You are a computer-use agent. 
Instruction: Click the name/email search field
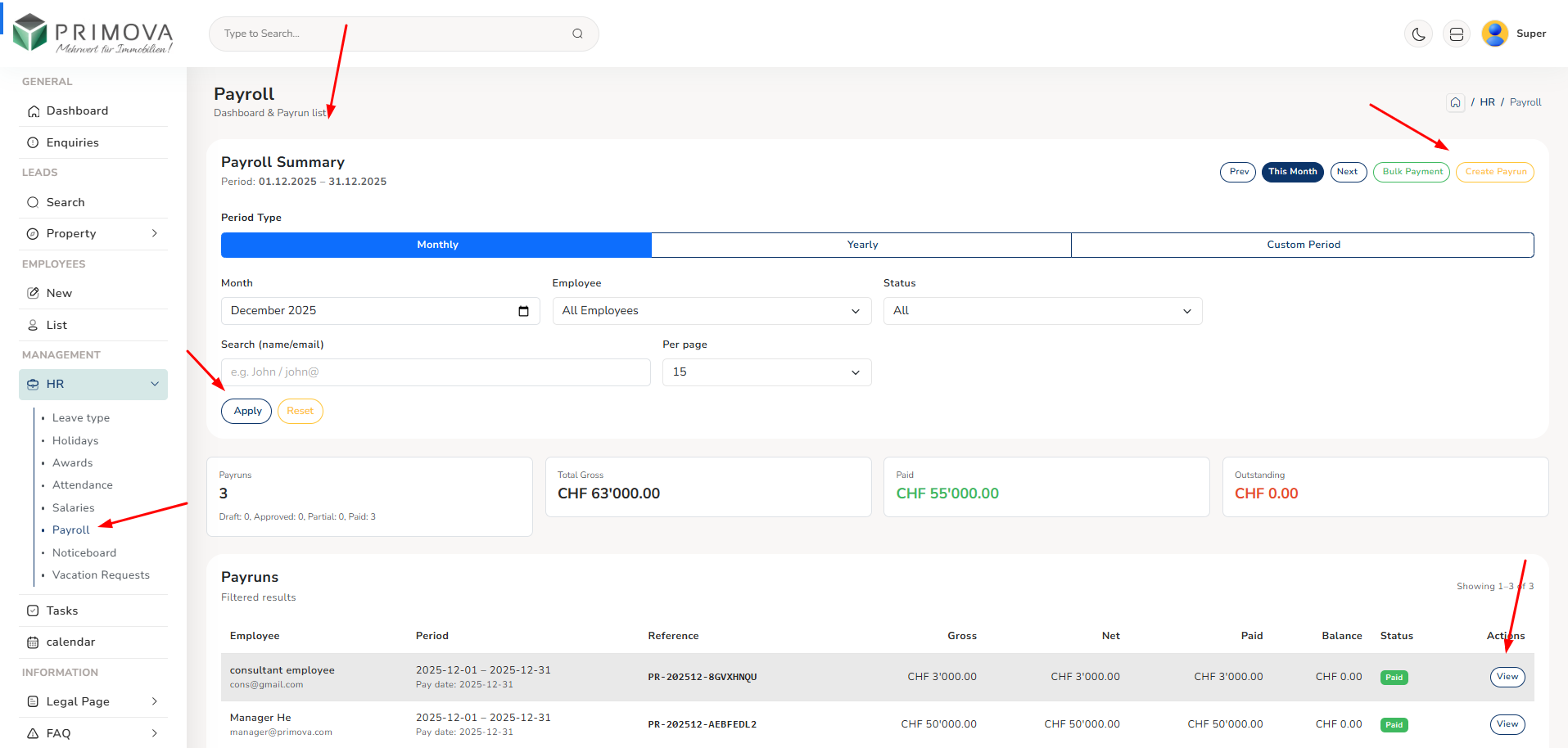pos(436,372)
